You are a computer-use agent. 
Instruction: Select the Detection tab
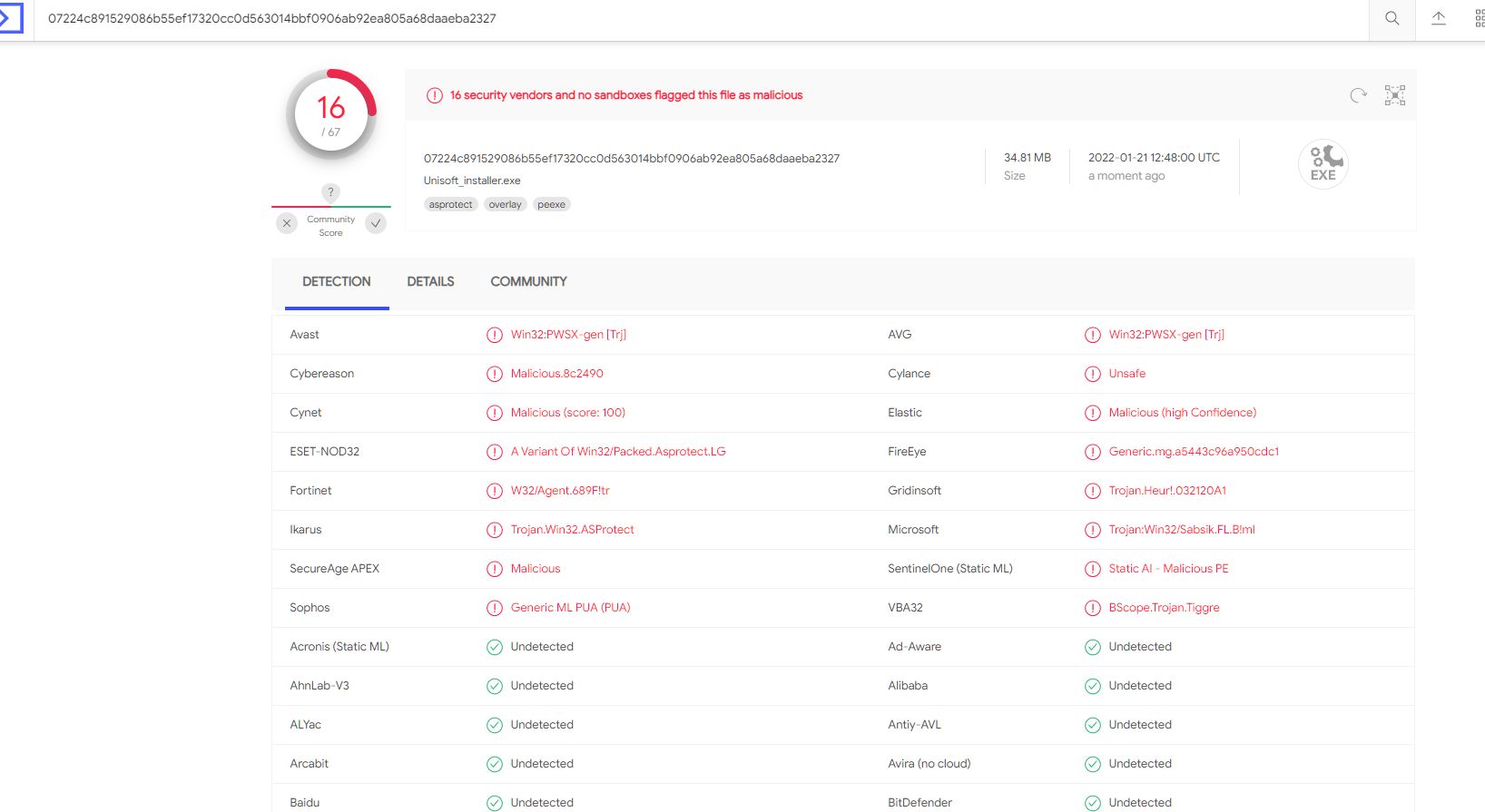336,282
